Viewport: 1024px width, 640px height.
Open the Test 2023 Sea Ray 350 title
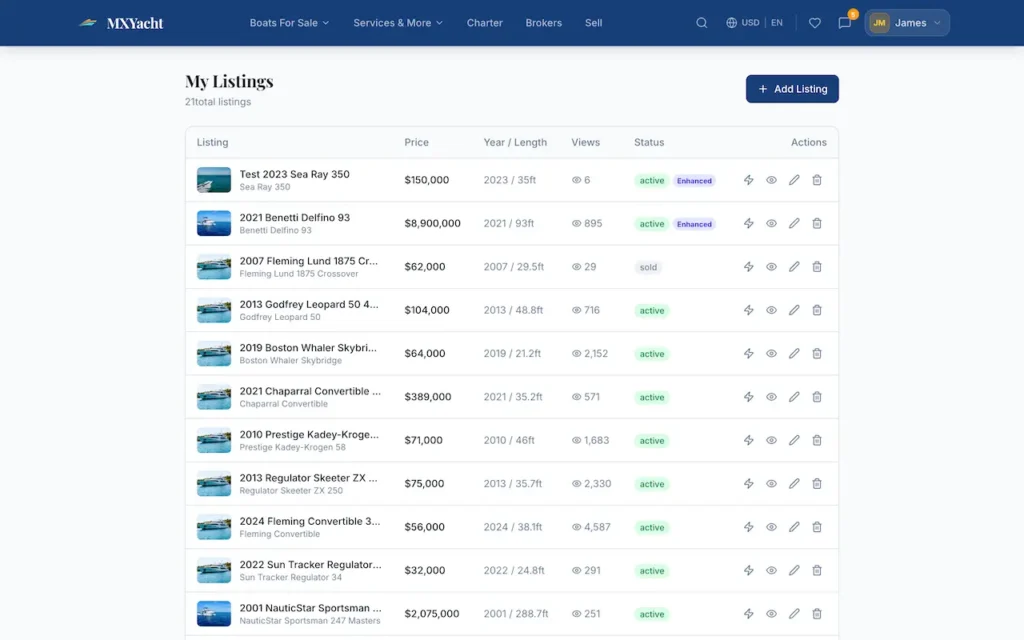[295, 174]
